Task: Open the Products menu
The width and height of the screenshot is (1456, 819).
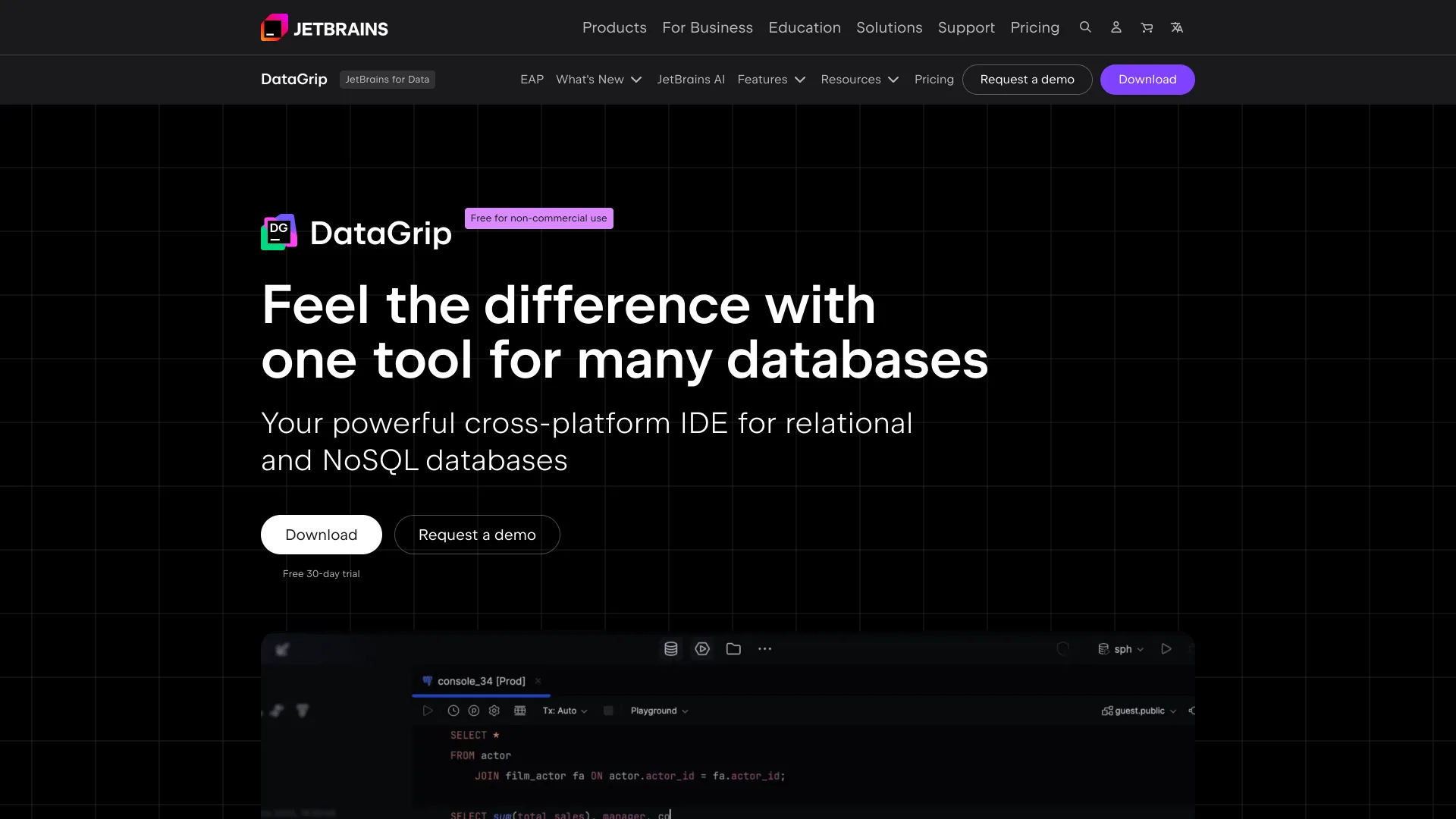Action: click(x=614, y=27)
